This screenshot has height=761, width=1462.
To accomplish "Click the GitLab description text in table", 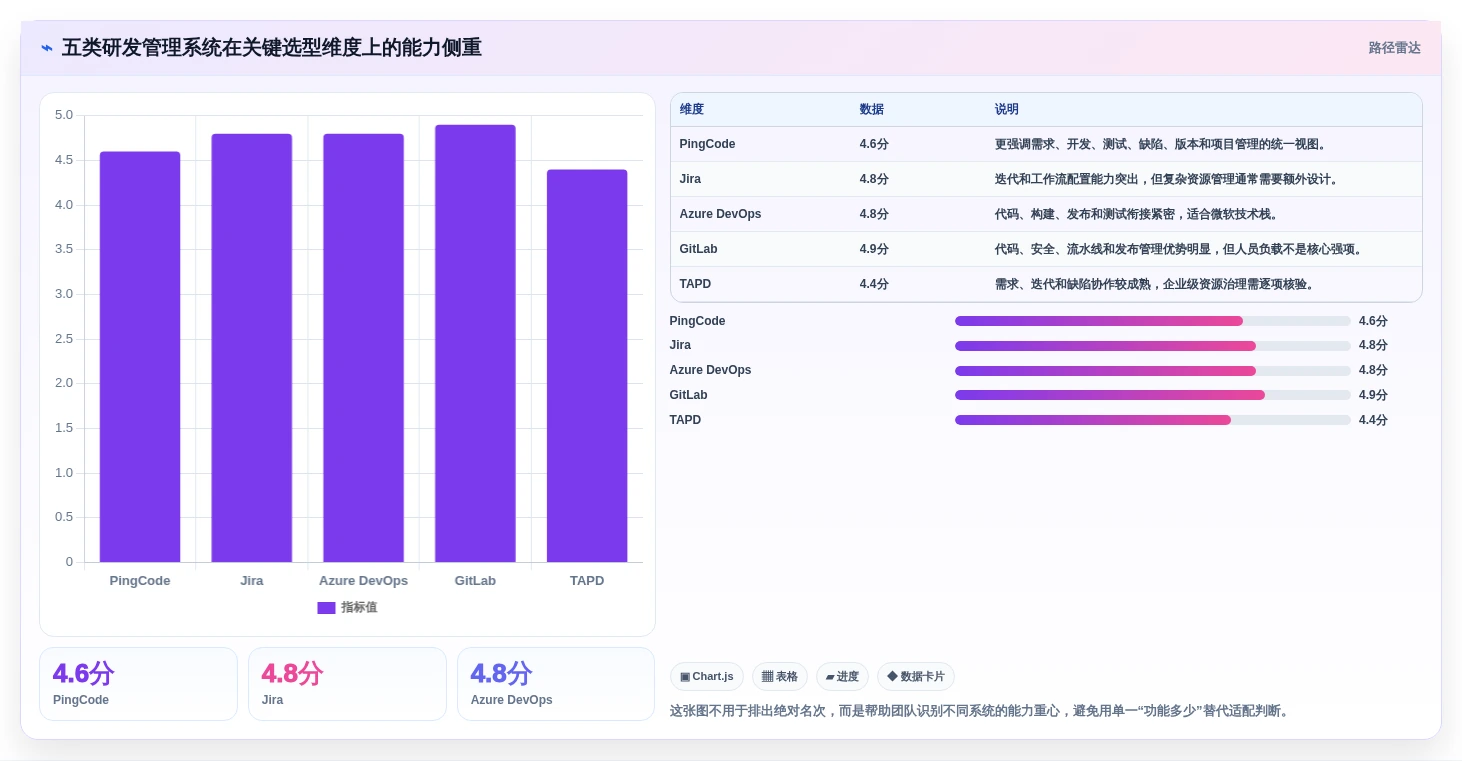I will pos(1178,249).
